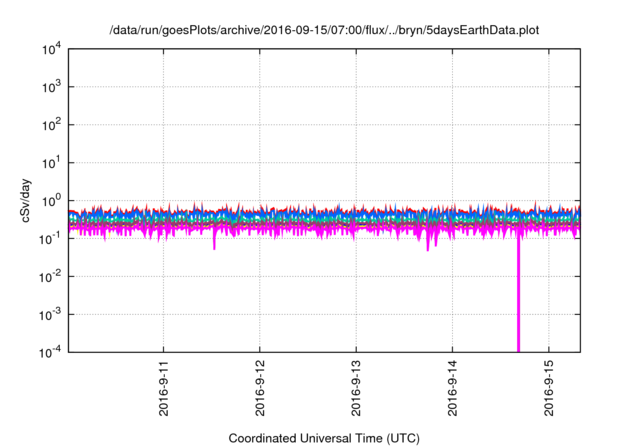This screenshot has width=640, height=448.
Task: Select the 10^-1 y-axis label
Action: [x=51, y=239]
